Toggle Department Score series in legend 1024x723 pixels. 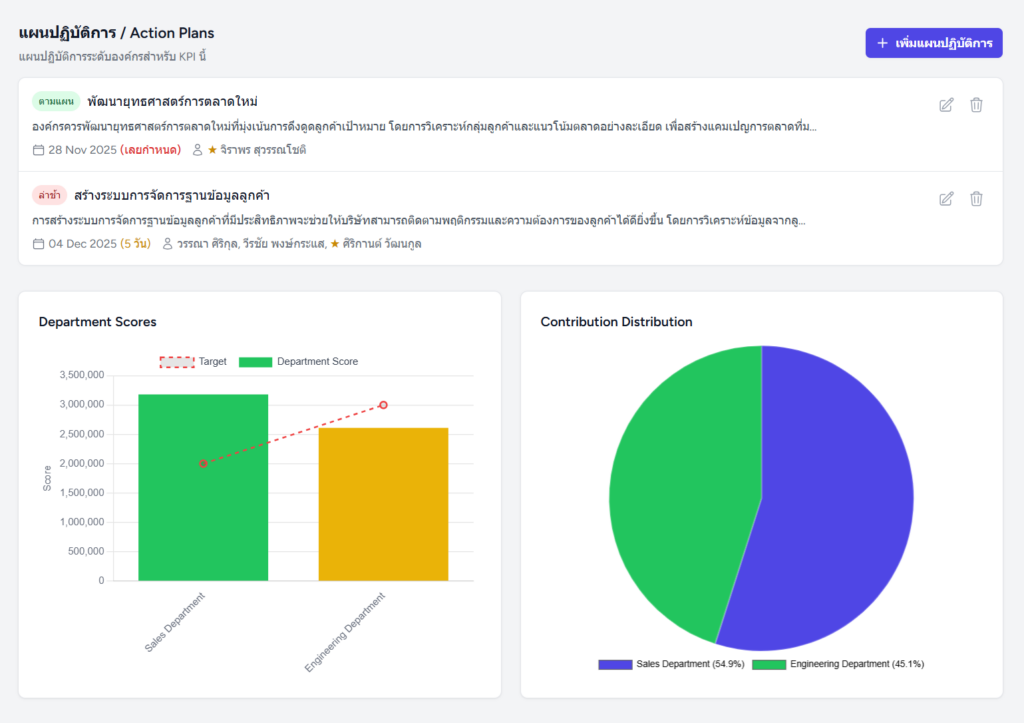click(x=298, y=362)
